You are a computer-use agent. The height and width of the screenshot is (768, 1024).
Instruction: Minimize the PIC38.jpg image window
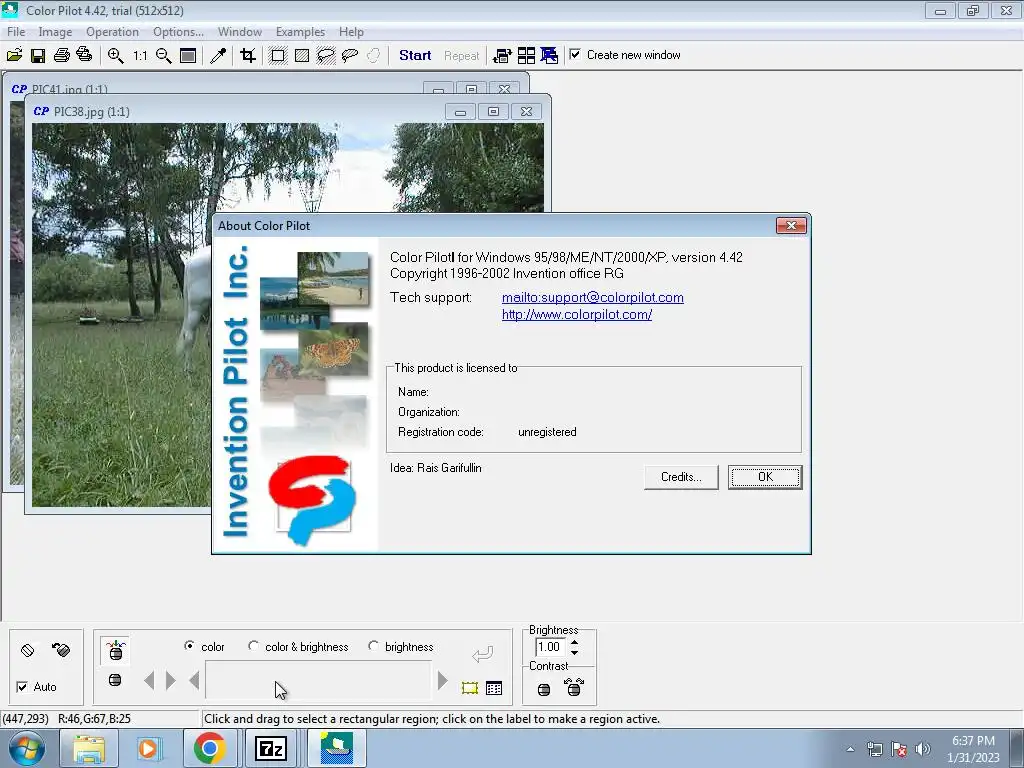(x=460, y=112)
